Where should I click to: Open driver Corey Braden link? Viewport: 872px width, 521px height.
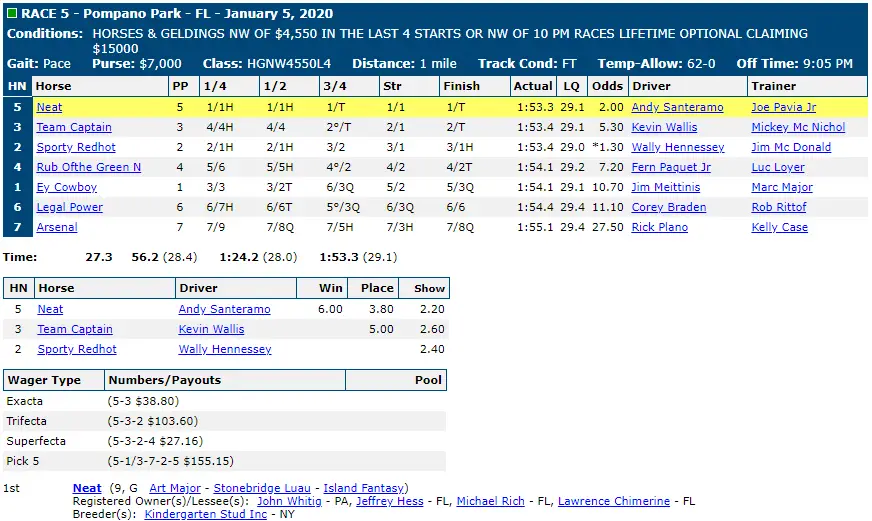pyautogui.click(x=669, y=207)
